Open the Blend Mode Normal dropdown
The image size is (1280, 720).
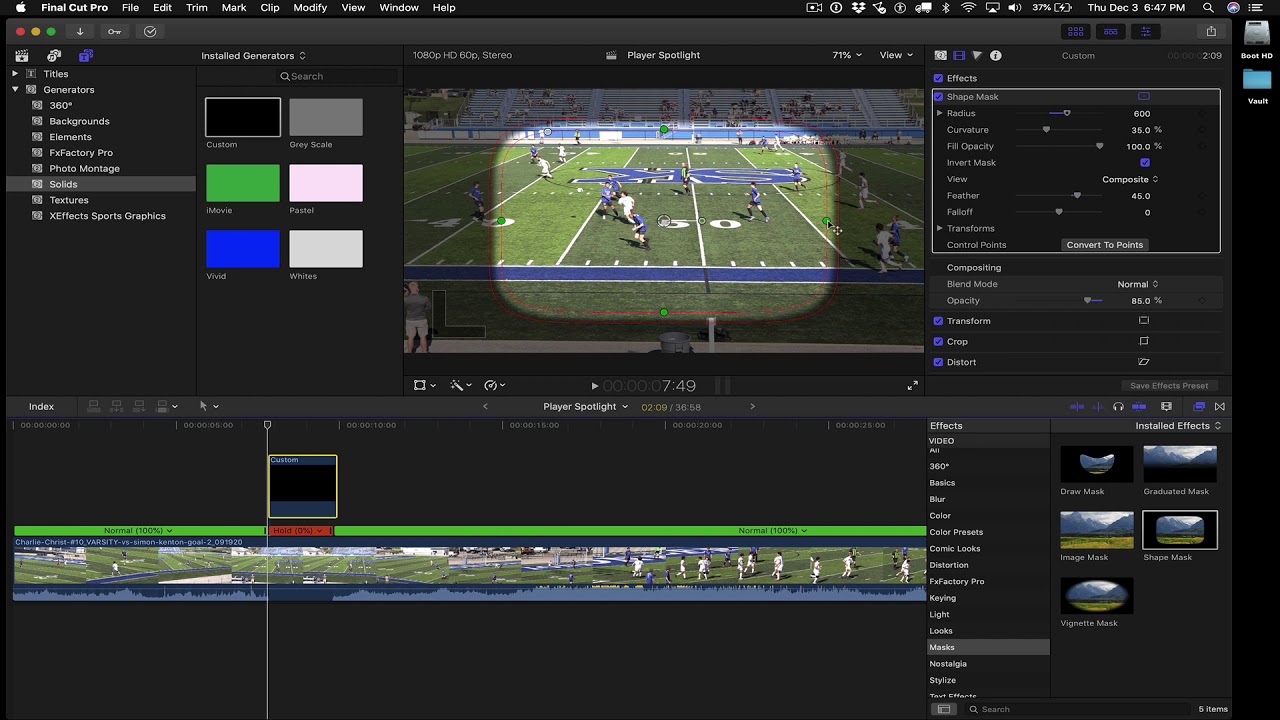(x=1138, y=285)
